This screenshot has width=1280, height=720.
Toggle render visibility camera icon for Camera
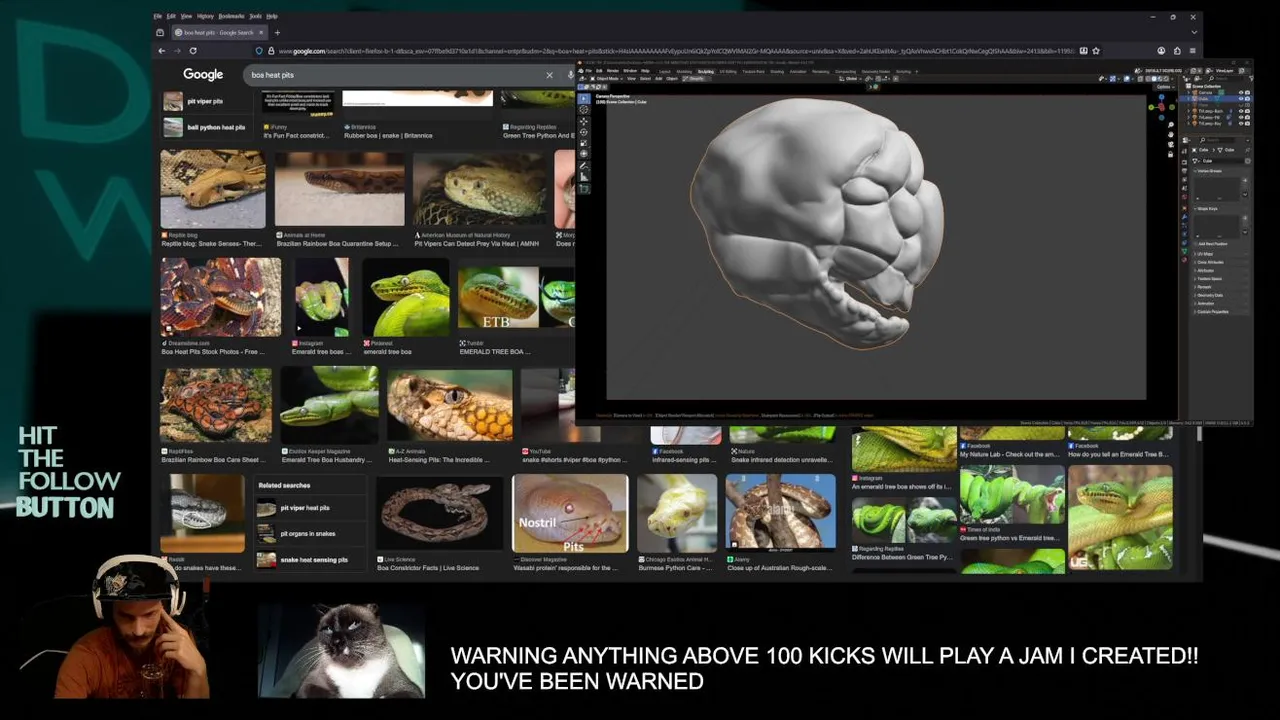pos(1247,92)
